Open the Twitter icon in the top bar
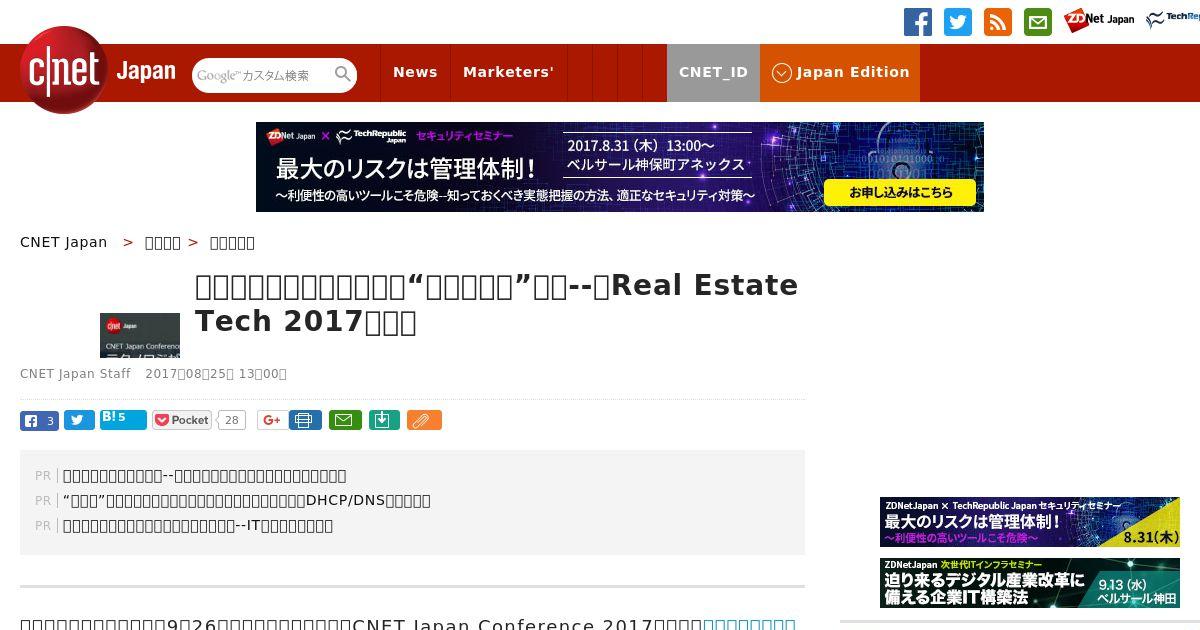 coord(958,22)
